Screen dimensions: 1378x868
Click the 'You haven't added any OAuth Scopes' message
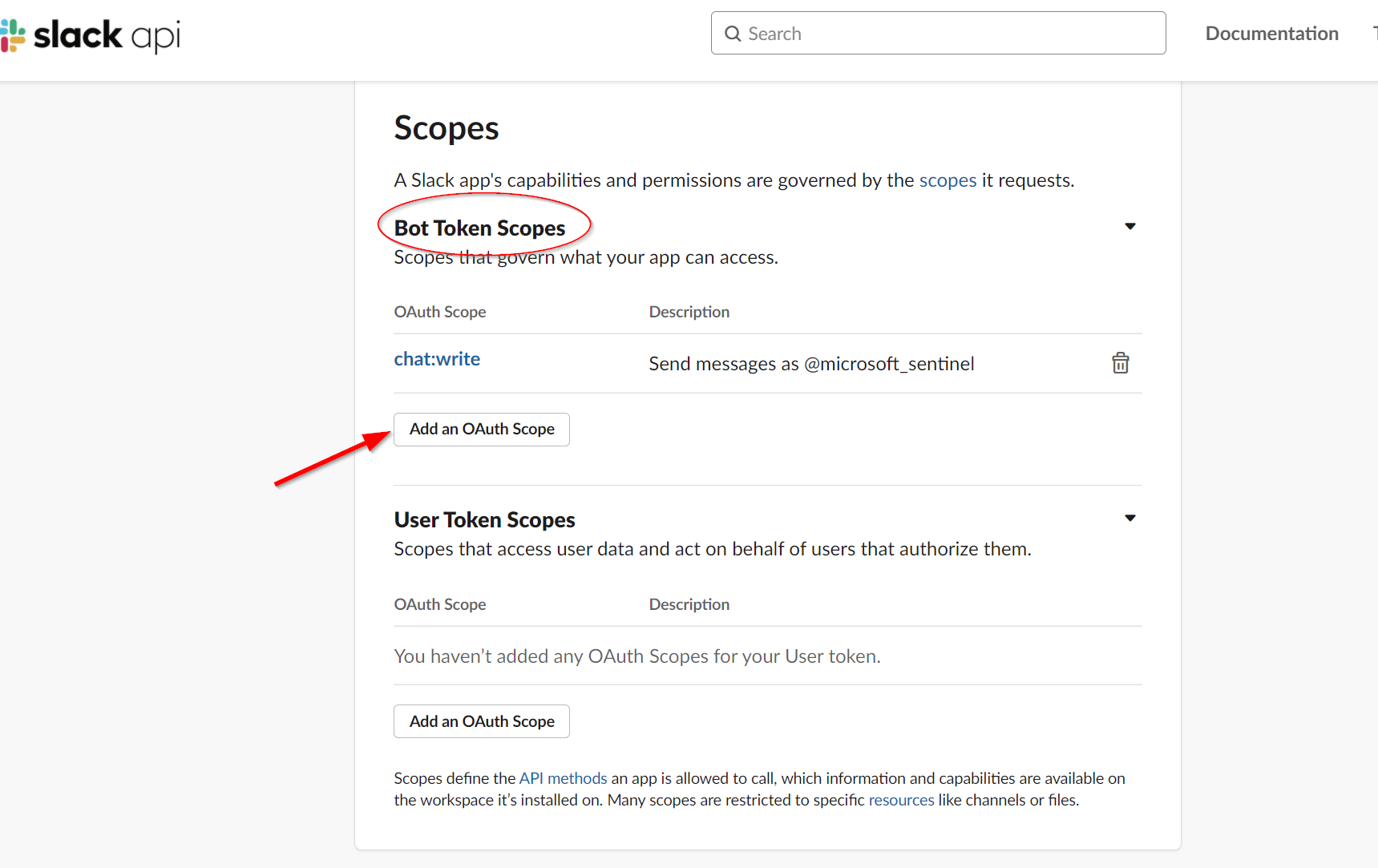637,656
